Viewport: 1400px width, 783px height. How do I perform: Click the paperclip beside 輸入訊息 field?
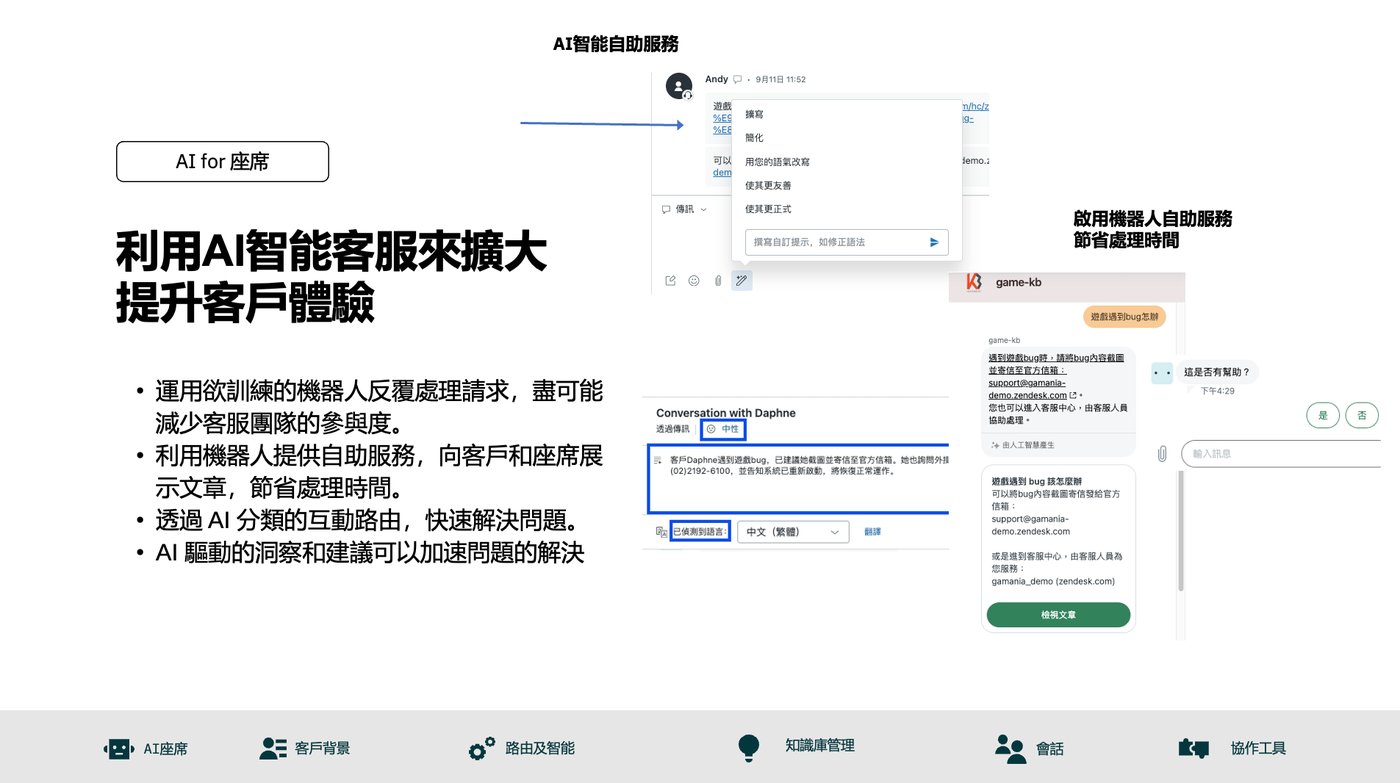click(1162, 454)
